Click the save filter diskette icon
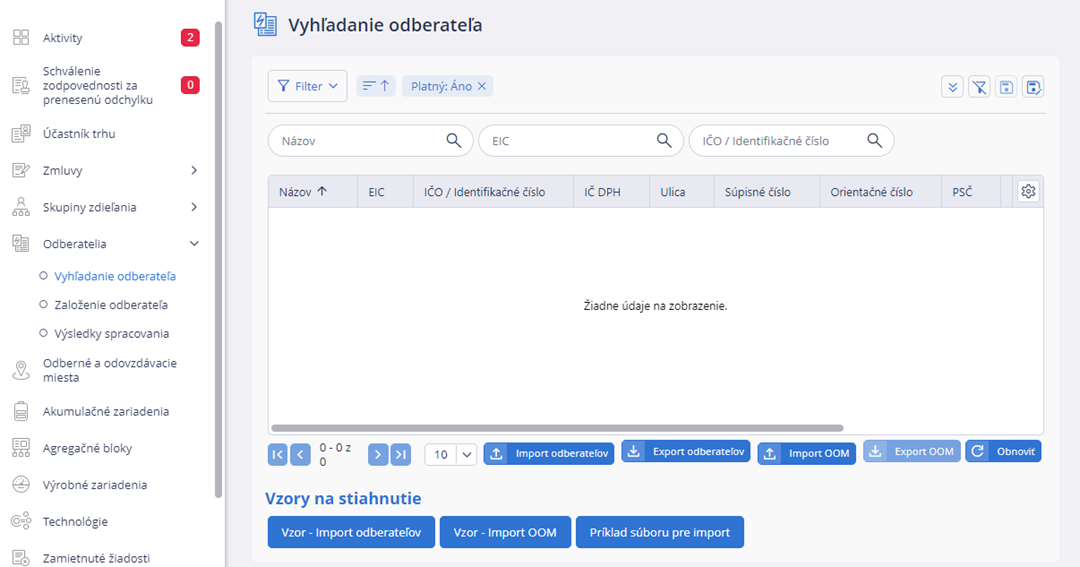The height and width of the screenshot is (567, 1080). point(1006,87)
